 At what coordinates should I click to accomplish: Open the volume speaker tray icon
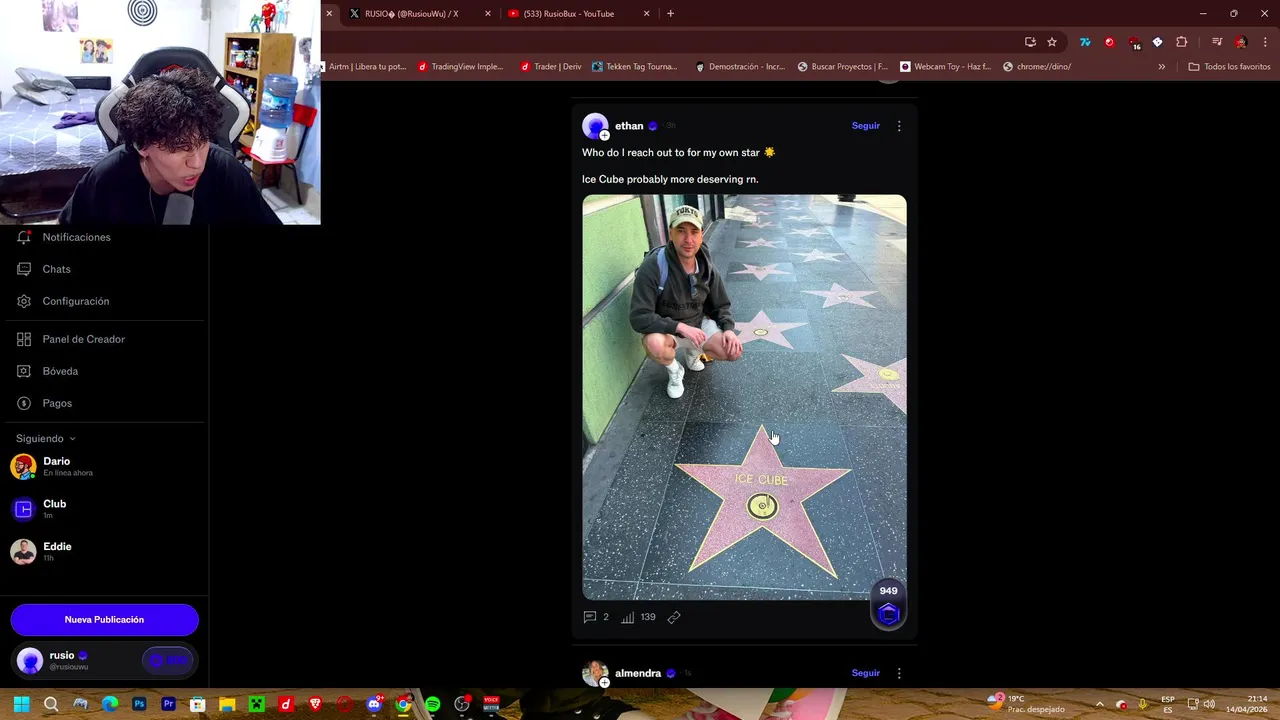pyautogui.click(x=1209, y=704)
